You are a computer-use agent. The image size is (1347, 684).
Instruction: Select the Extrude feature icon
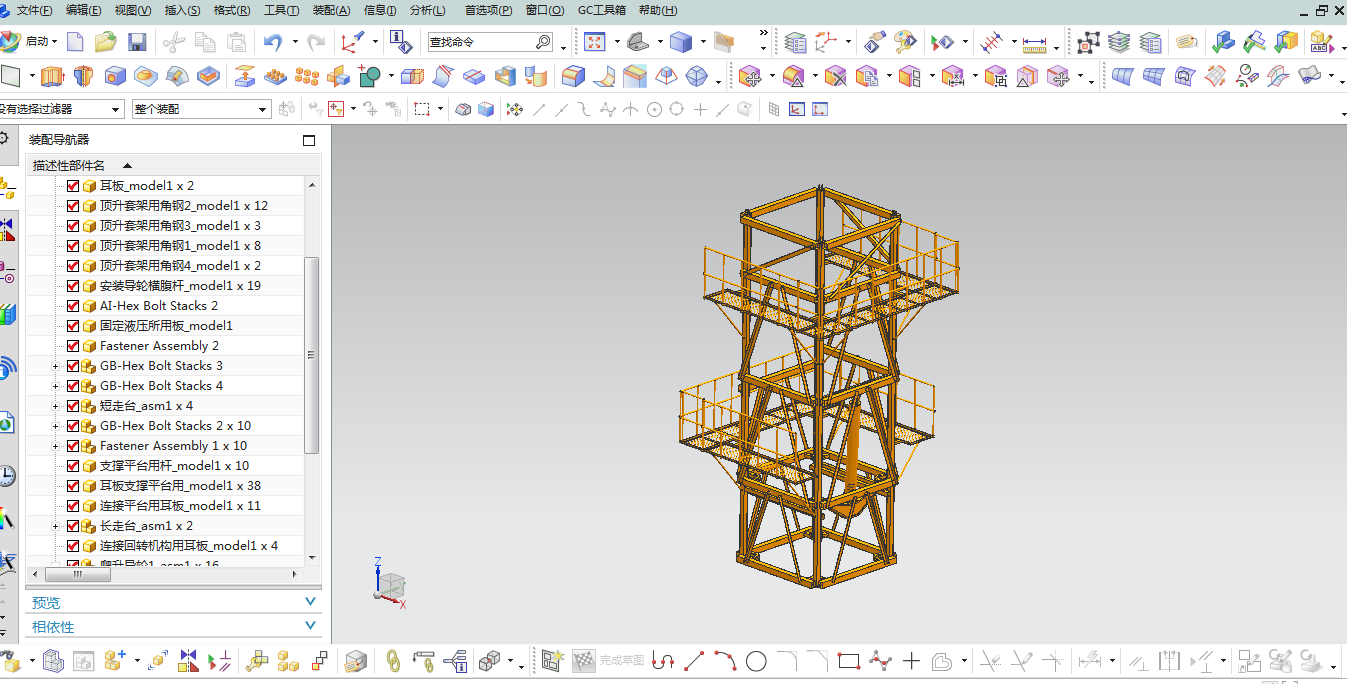point(52,76)
